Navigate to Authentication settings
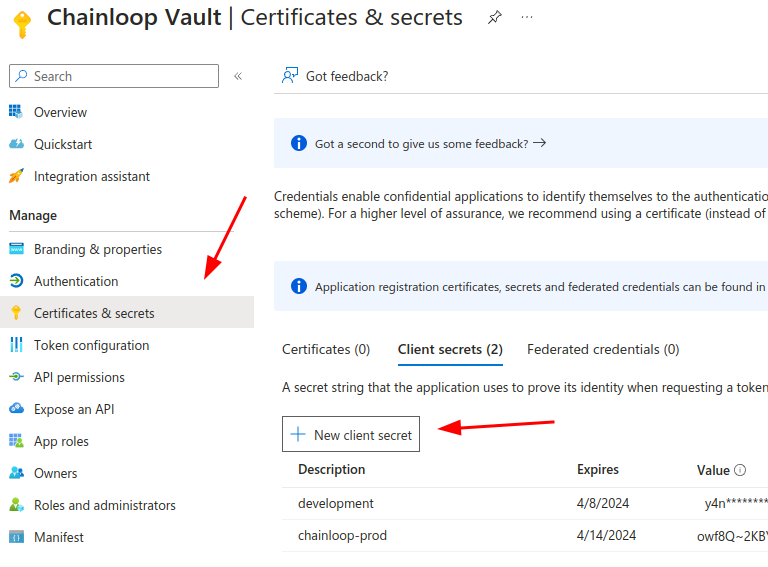The height and width of the screenshot is (567, 768). (76, 281)
